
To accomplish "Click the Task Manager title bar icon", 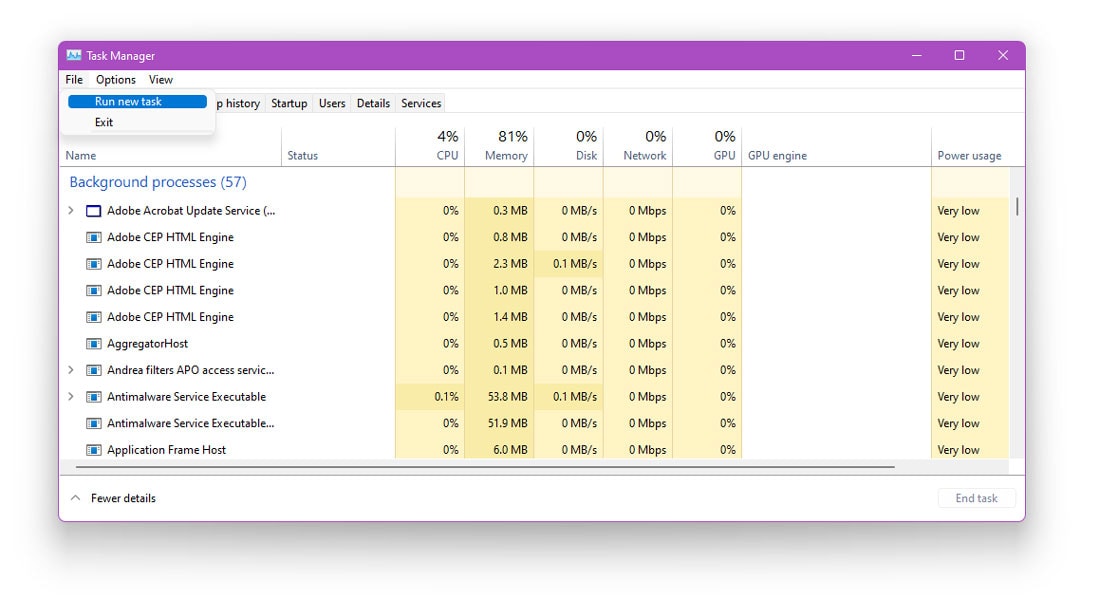I will 74,55.
